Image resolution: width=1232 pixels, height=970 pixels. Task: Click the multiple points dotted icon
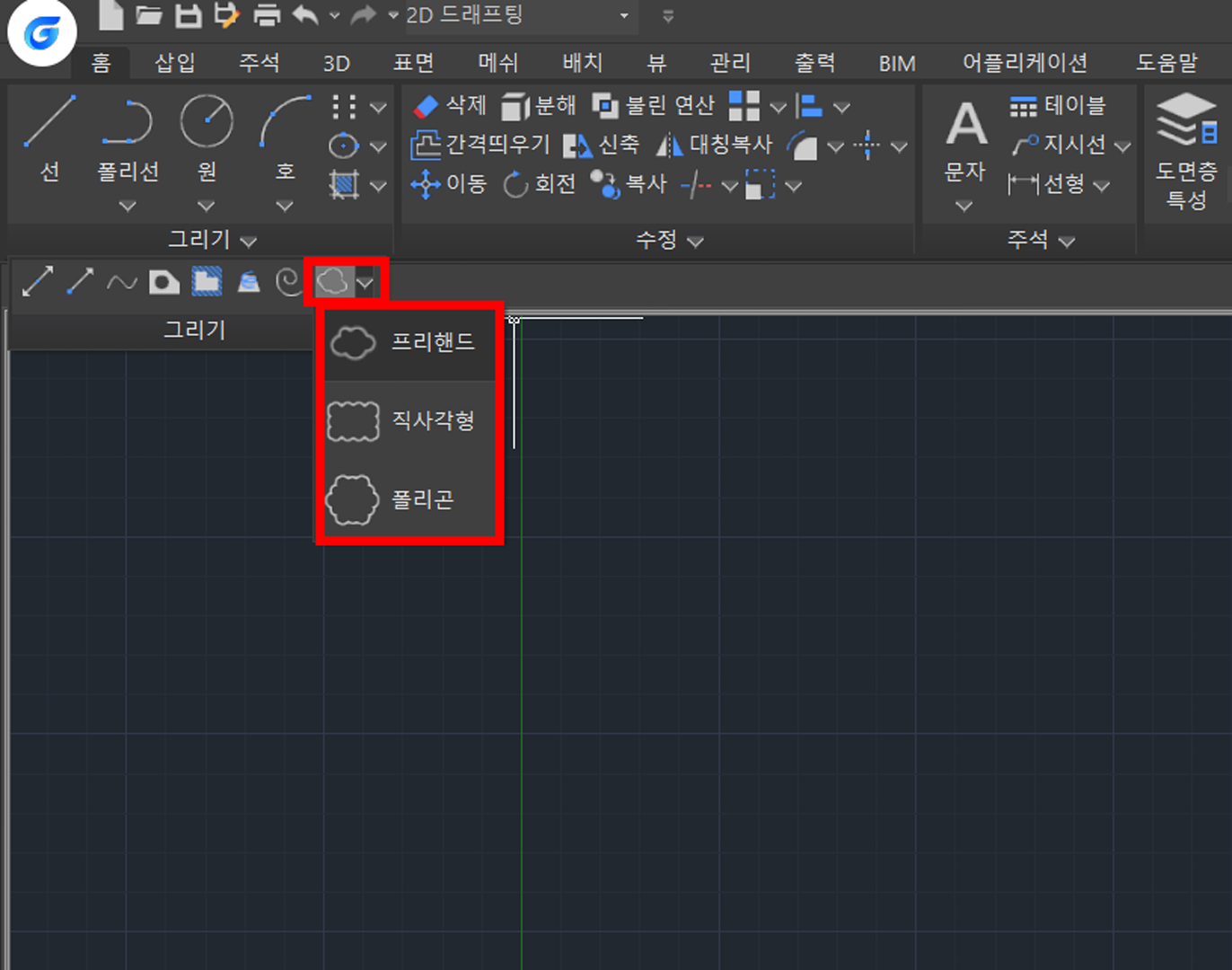point(344,107)
